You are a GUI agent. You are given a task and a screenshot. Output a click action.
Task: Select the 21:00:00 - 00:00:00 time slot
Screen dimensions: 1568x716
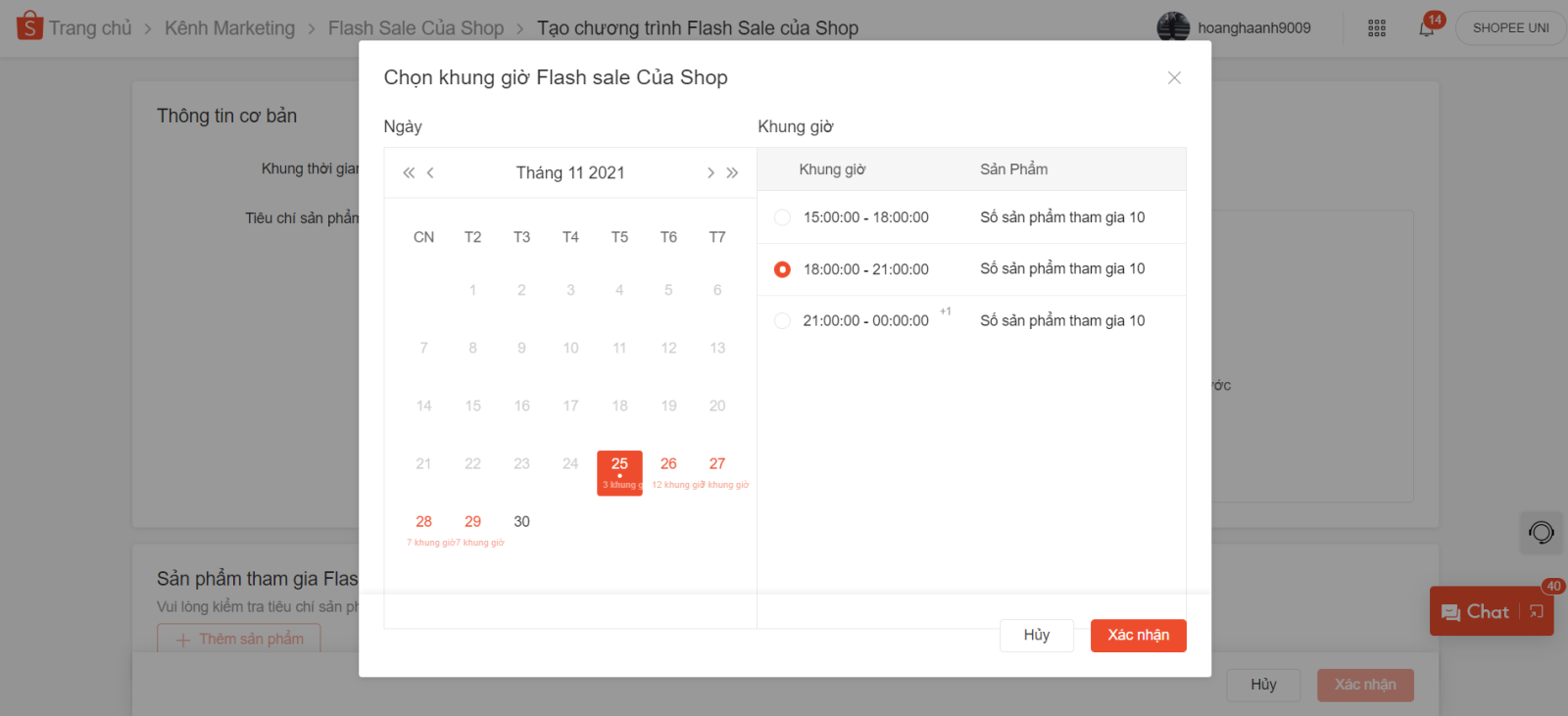[x=782, y=321]
